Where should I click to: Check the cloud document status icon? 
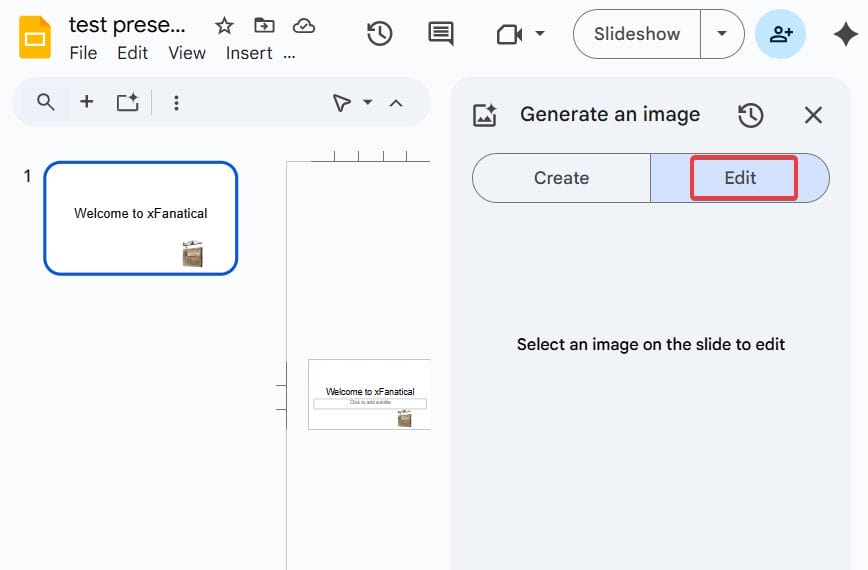pyautogui.click(x=303, y=26)
